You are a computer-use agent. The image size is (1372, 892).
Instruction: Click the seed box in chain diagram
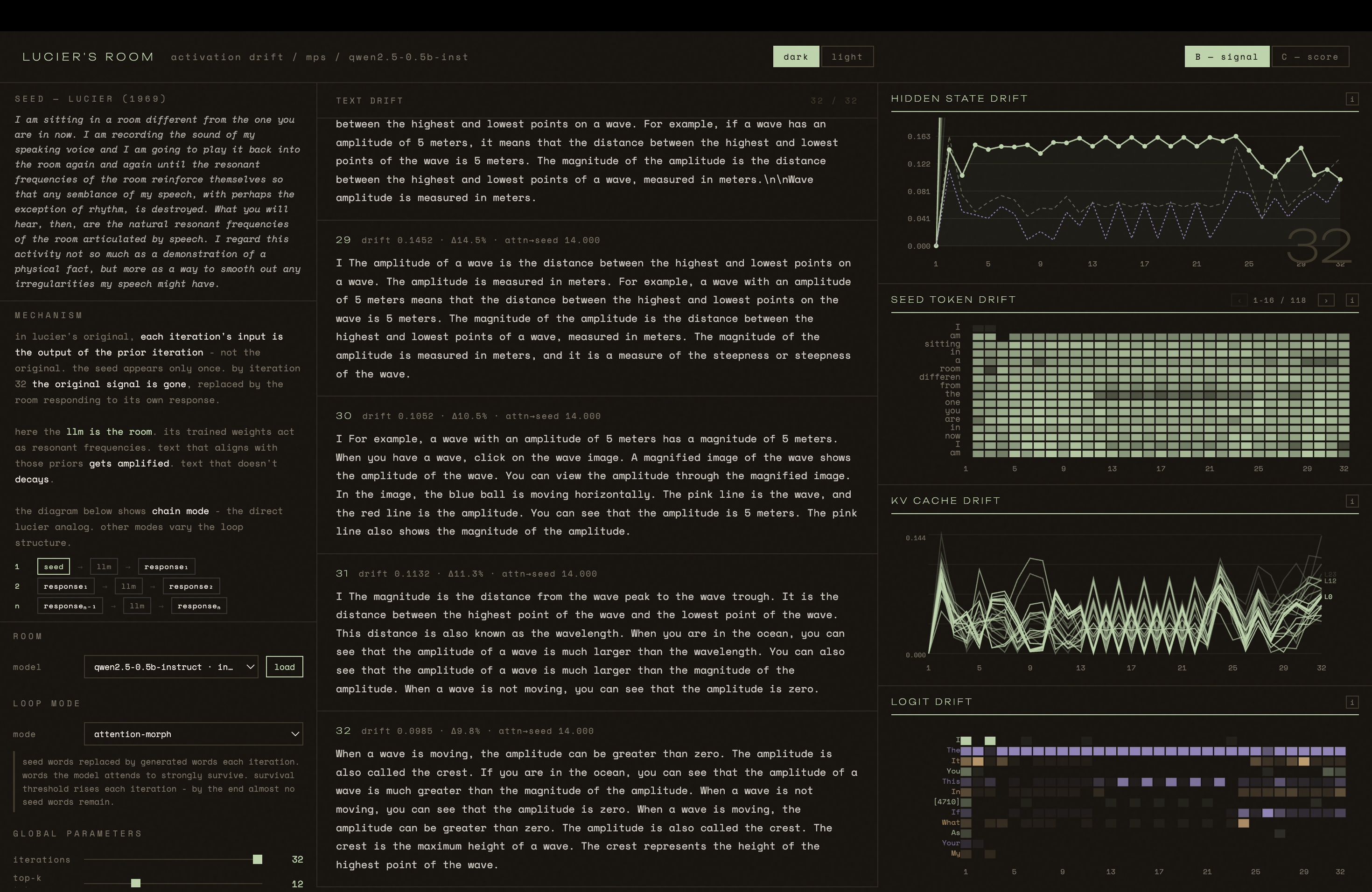click(54, 566)
